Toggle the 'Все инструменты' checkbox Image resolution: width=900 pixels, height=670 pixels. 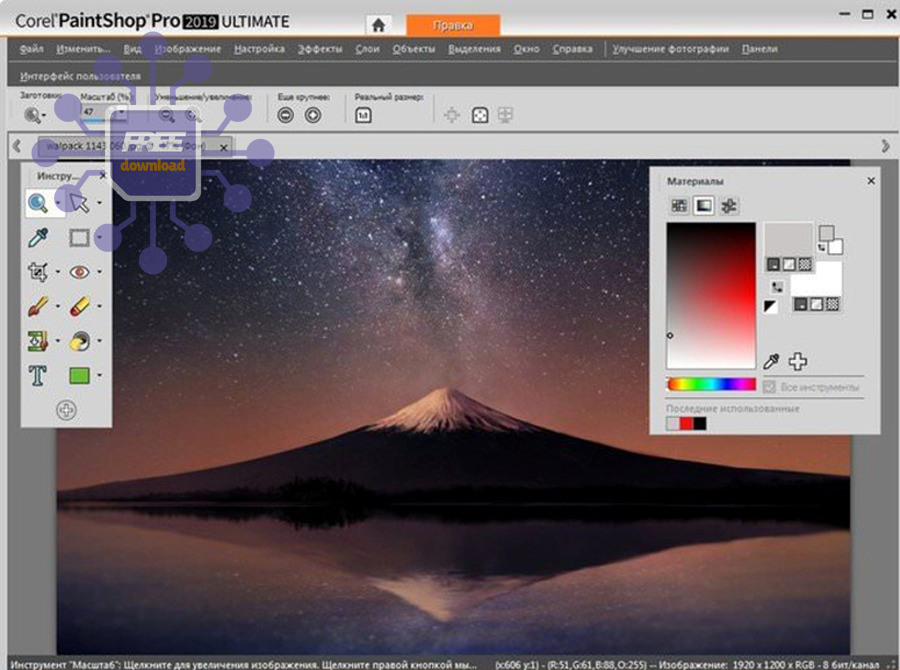(769, 387)
